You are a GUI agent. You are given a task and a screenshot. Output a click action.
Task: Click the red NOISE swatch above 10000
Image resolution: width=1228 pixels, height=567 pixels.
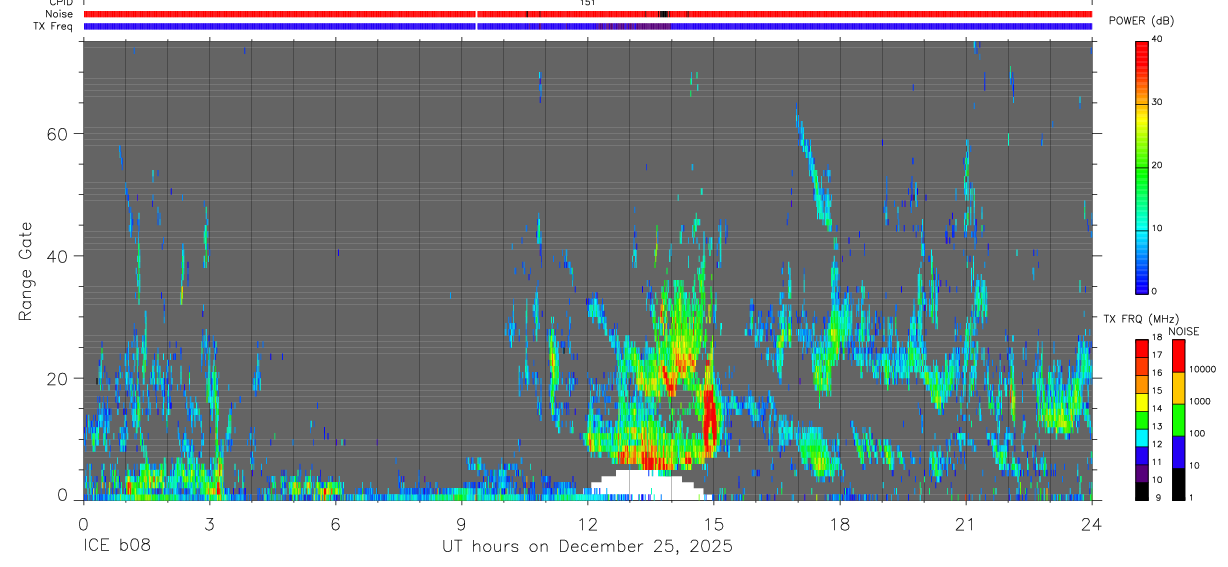click(1179, 356)
